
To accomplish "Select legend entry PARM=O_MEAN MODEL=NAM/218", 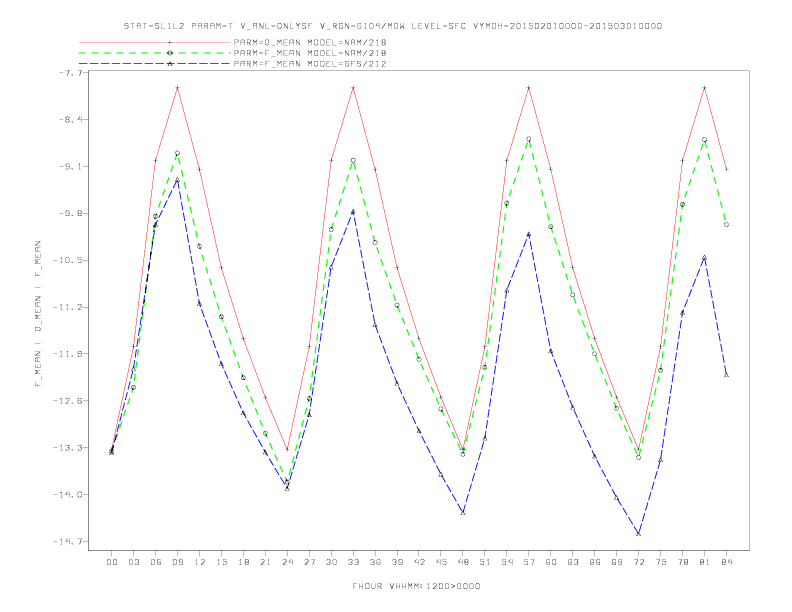I will click(x=310, y=42).
